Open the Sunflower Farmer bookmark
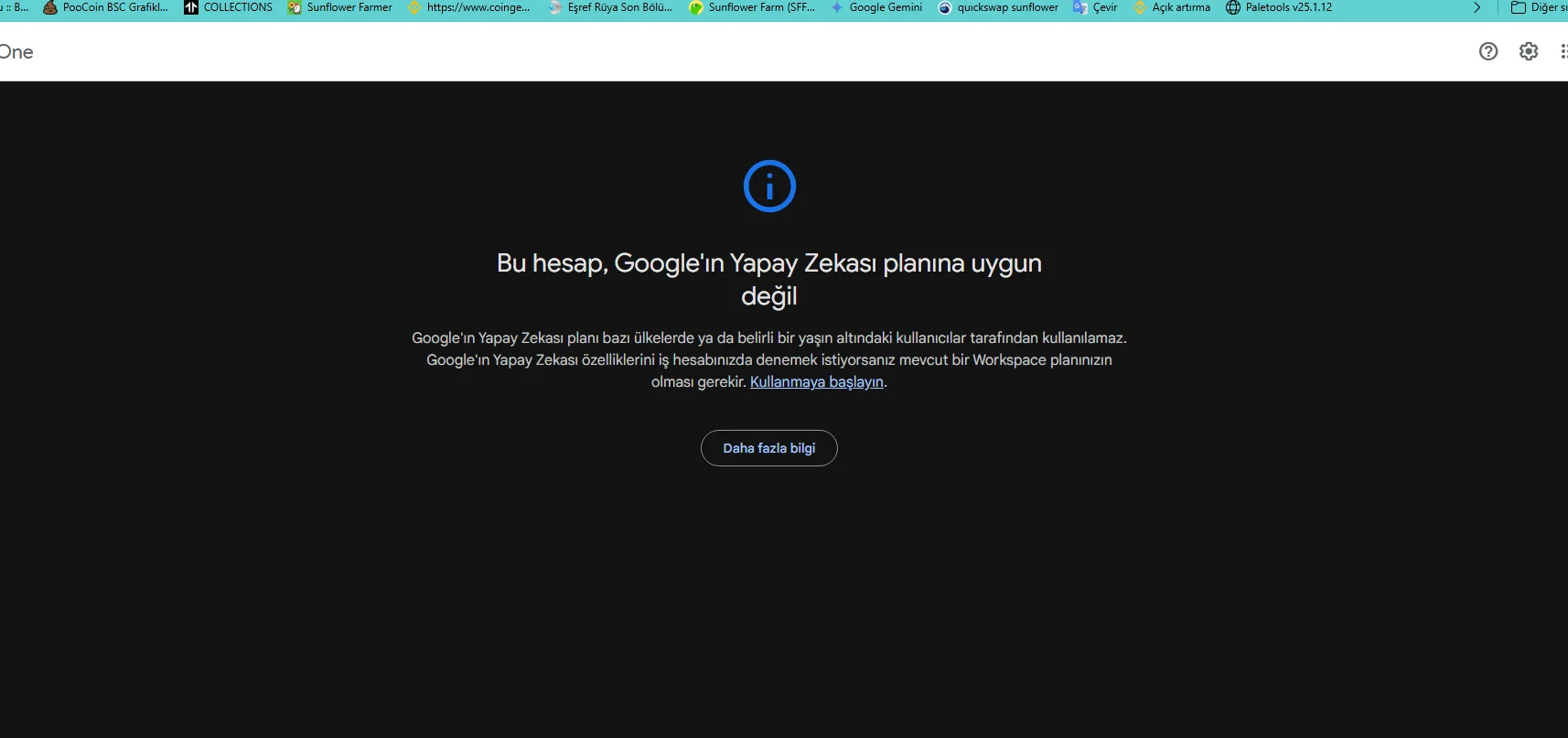Viewport: 1568px width, 738px height. [x=339, y=7]
